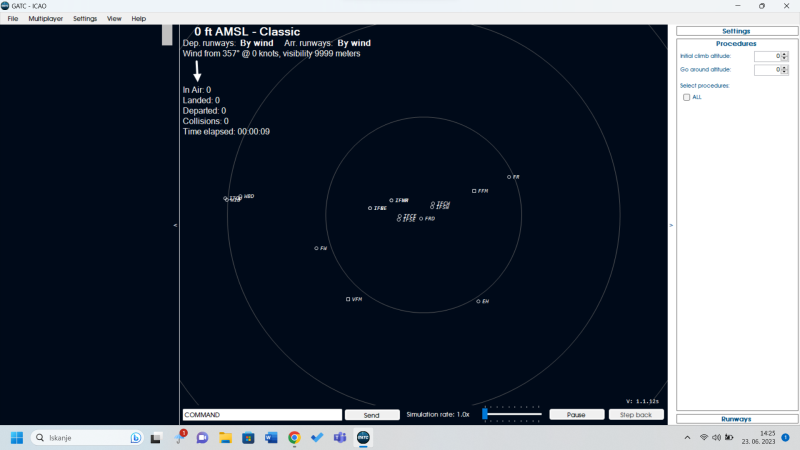Viewport: 800px width, 450px height.
Task: Open the Windows Start menu
Action: (17, 438)
